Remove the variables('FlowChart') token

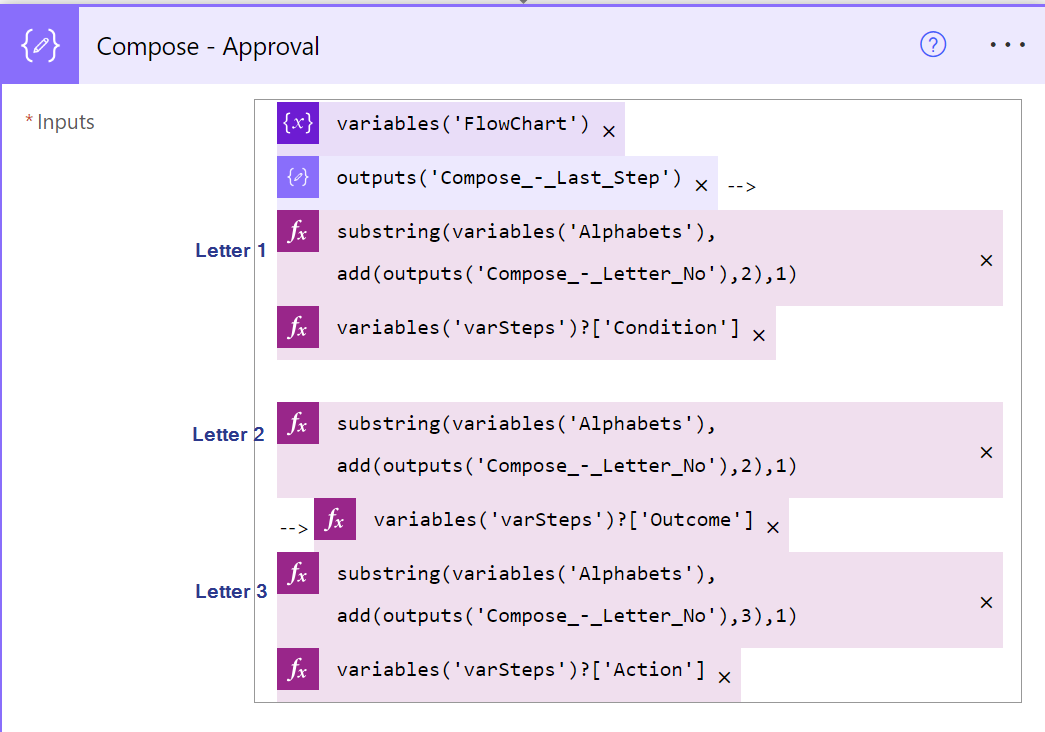pos(609,130)
